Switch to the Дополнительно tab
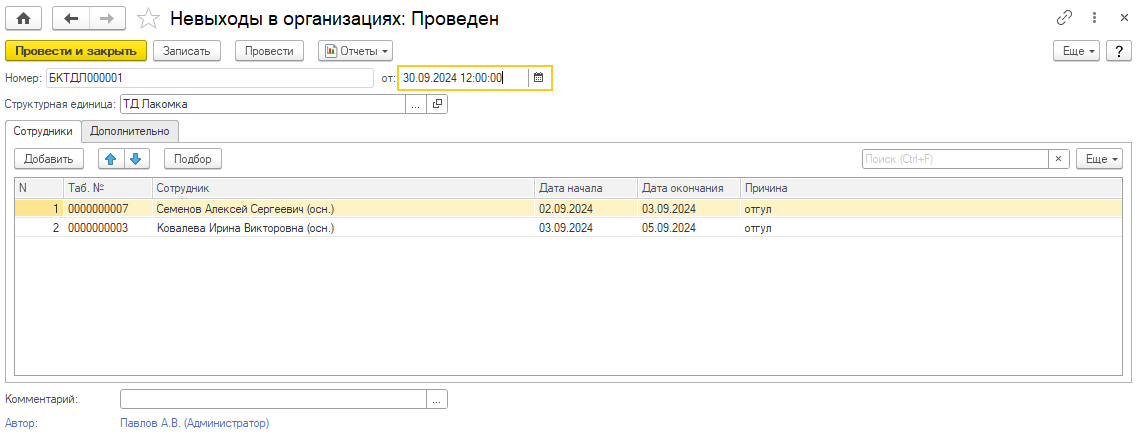This screenshot has height=435, width=1146. point(130,130)
